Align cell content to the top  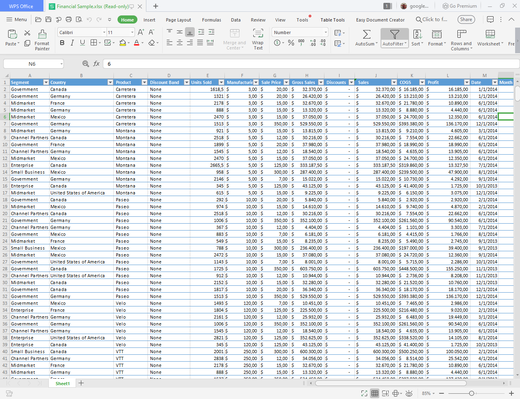(x=169, y=32)
